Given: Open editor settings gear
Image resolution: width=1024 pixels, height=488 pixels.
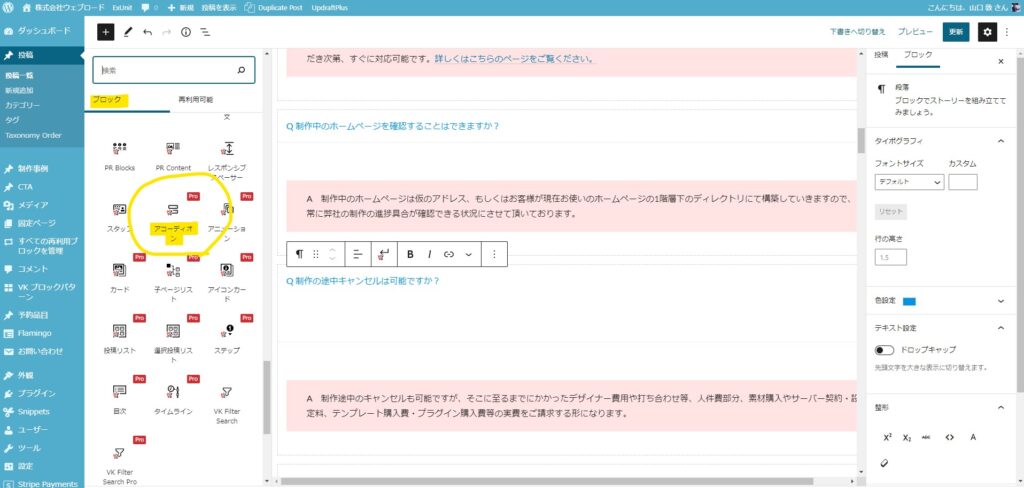Looking at the screenshot, I should 987,32.
